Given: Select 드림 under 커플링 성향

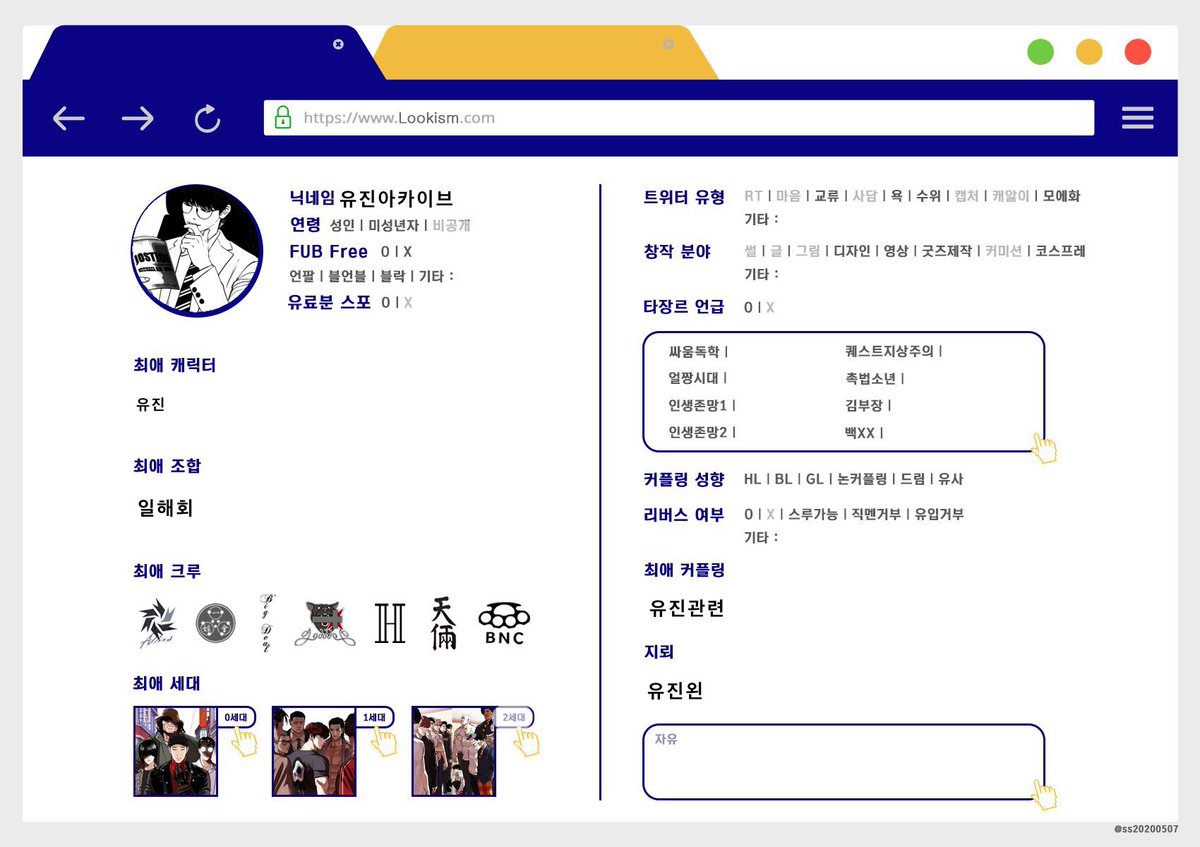Looking at the screenshot, I should [912, 479].
